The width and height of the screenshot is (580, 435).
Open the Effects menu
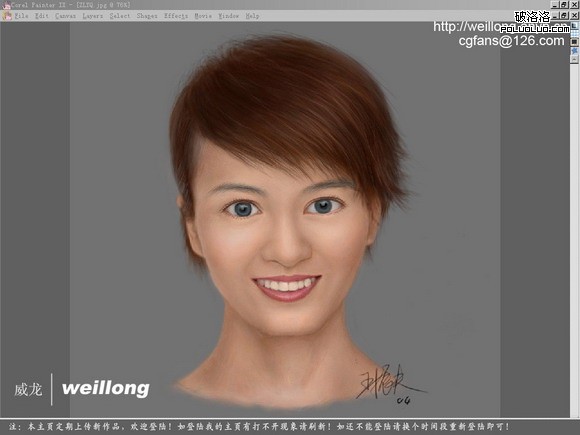176,16
